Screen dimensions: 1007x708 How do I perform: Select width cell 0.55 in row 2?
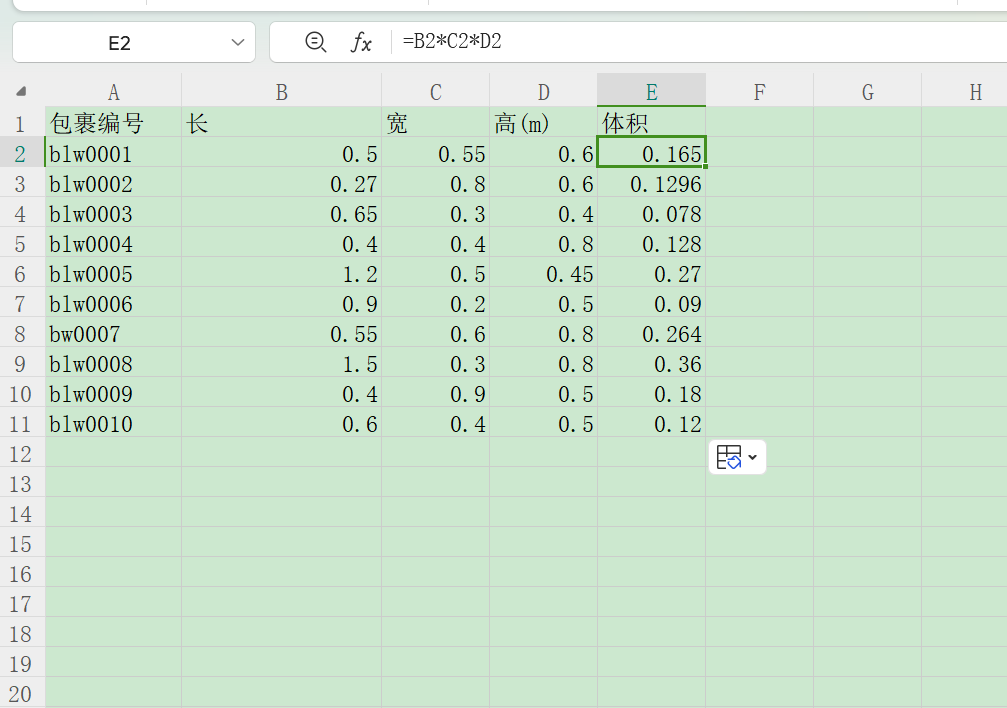tap(435, 152)
